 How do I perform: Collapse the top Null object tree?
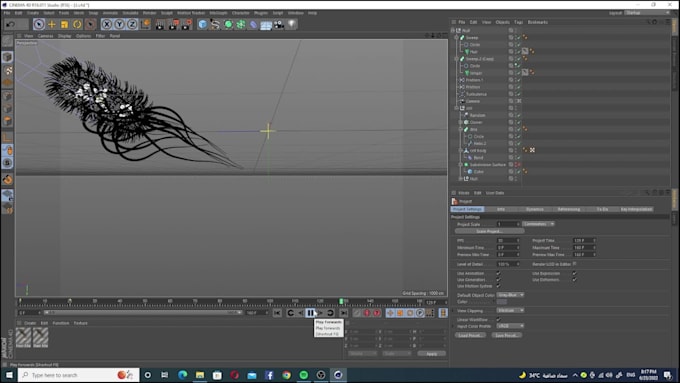[453, 30]
